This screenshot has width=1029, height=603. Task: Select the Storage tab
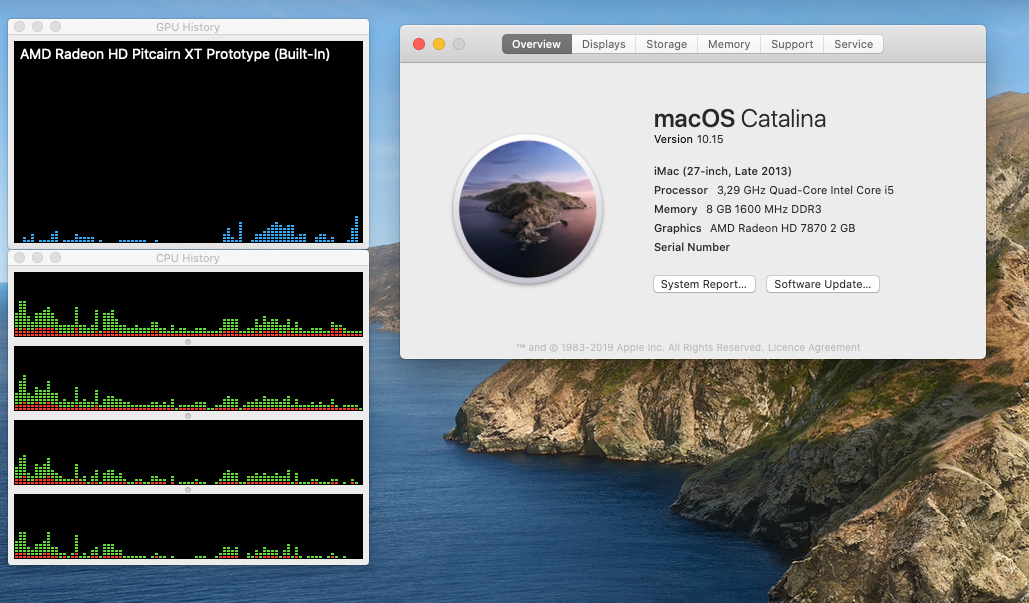(666, 44)
